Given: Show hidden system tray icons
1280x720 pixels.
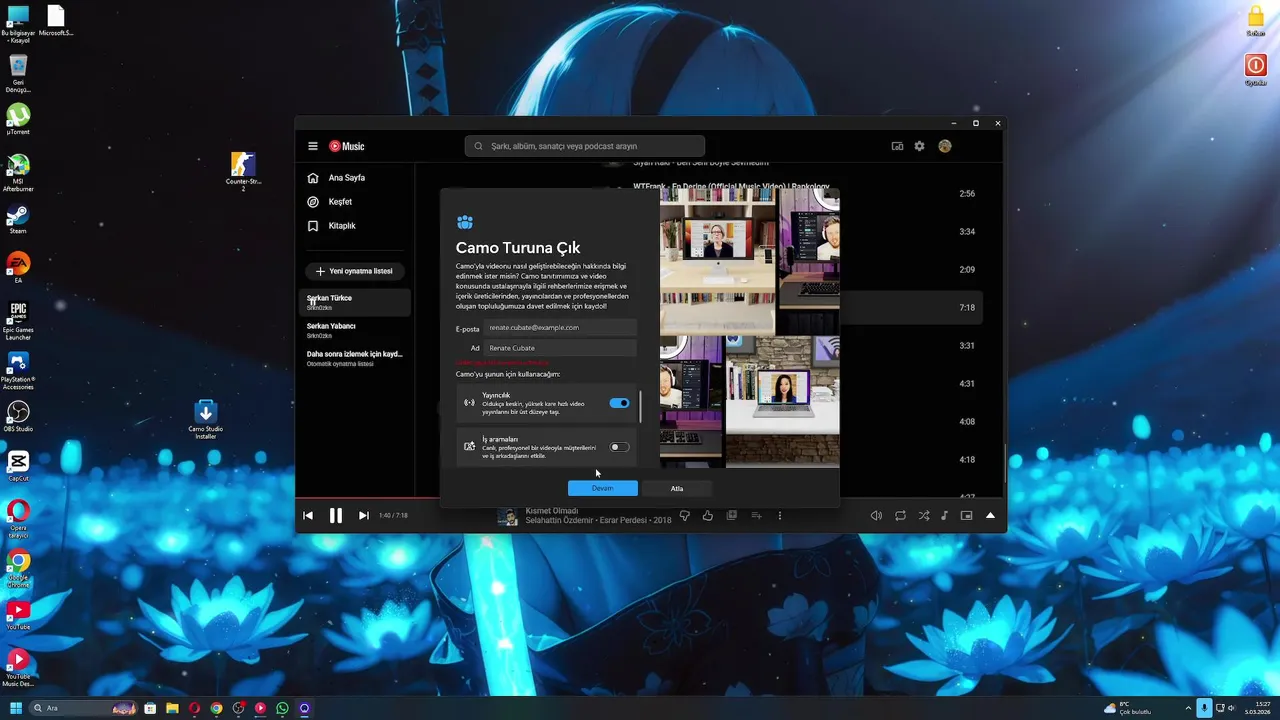Looking at the screenshot, I should [1188, 708].
